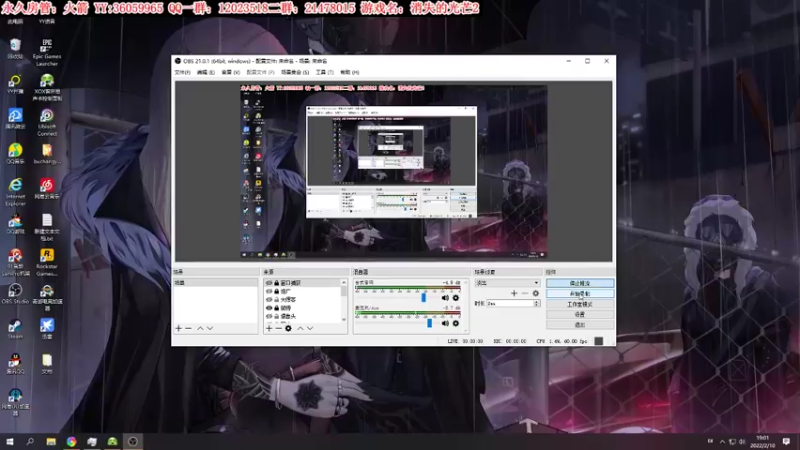The image size is (800, 450).
Task: Show hidden icons chevron in system tray
Action: 722,441
